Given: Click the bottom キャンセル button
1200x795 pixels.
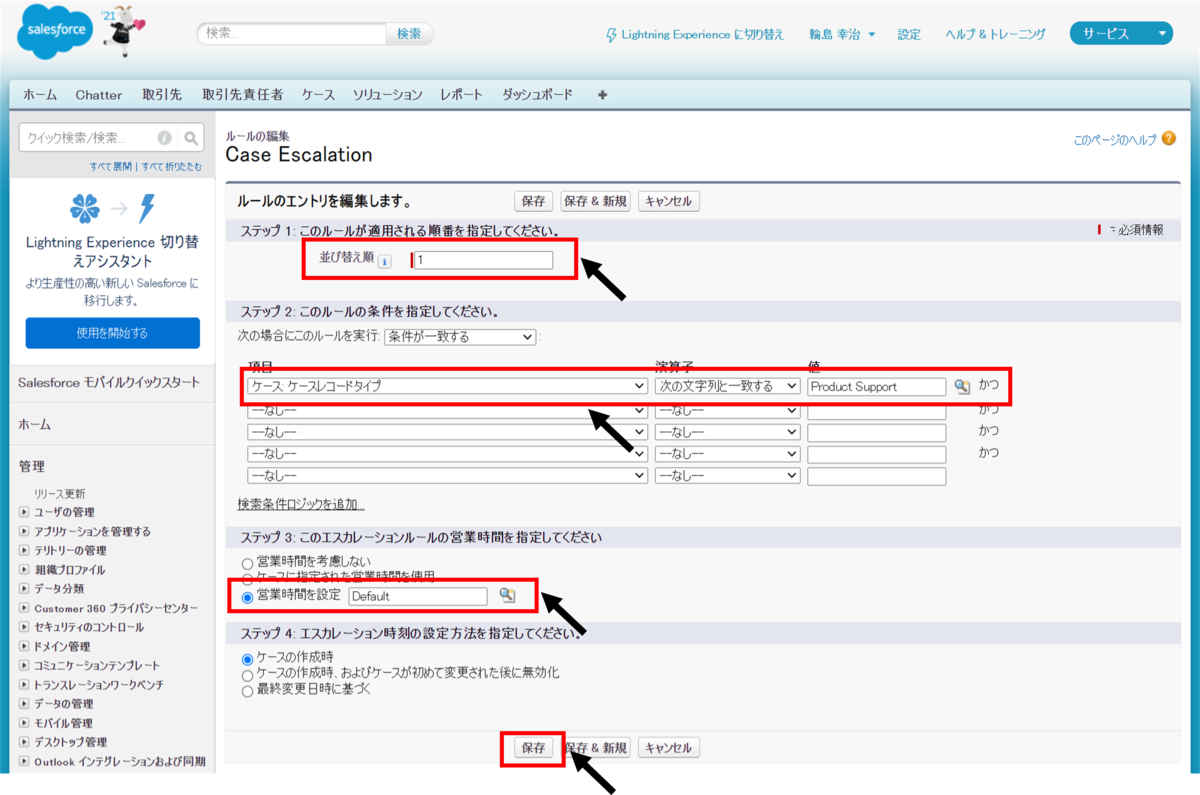Looking at the screenshot, I should 669,748.
